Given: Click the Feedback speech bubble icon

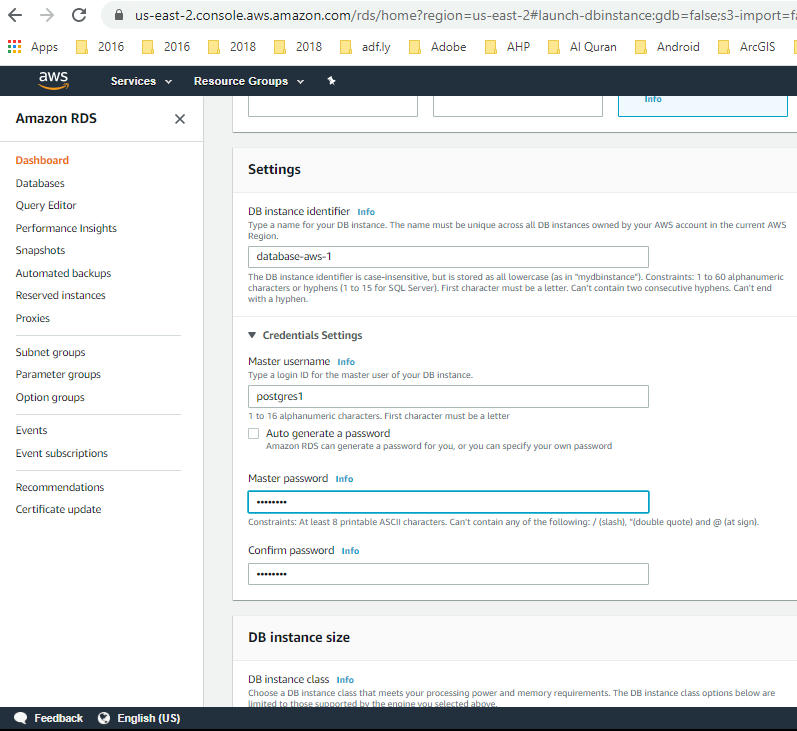Looking at the screenshot, I should (21, 718).
